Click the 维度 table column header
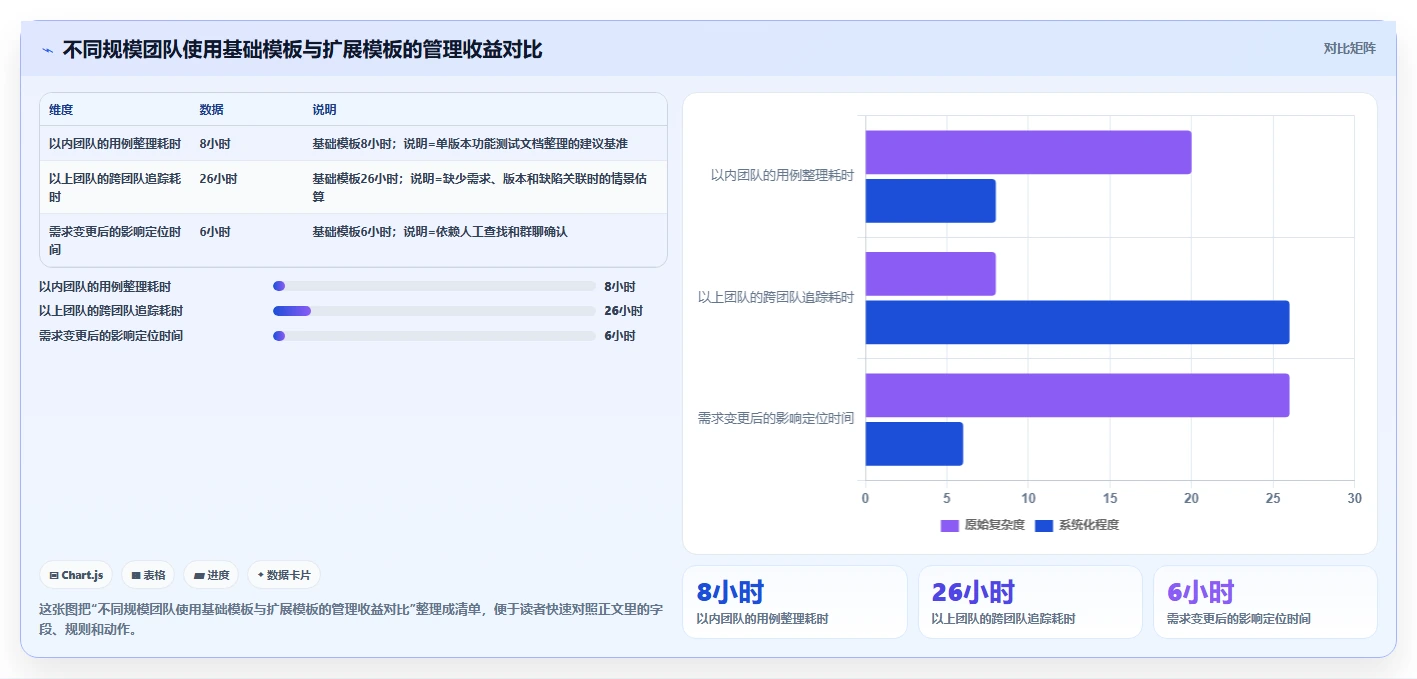This screenshot has height=679, width=1417. (61, 110)
